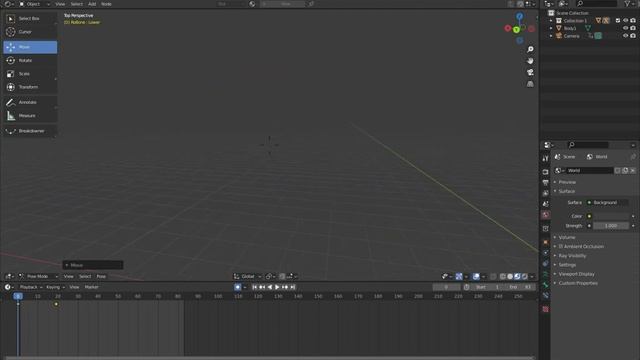Select the Cursor tool
The height and width of the screenshot is (360, 640).
coord(30,32)
